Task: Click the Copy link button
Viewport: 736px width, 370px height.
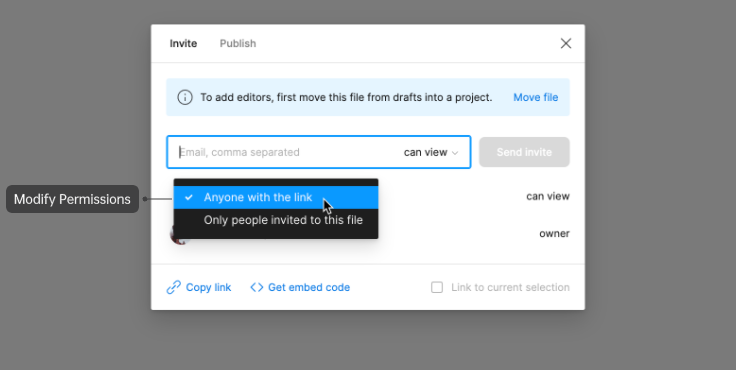Action: (x=199, y=287)
